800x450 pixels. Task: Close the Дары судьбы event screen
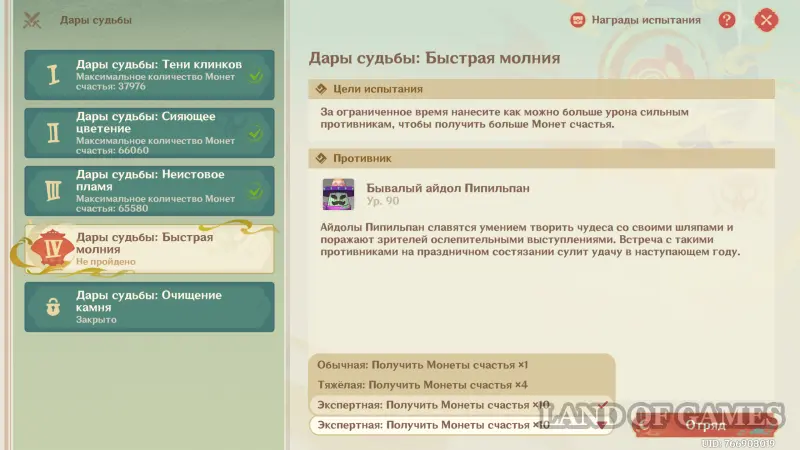point(766,20)
